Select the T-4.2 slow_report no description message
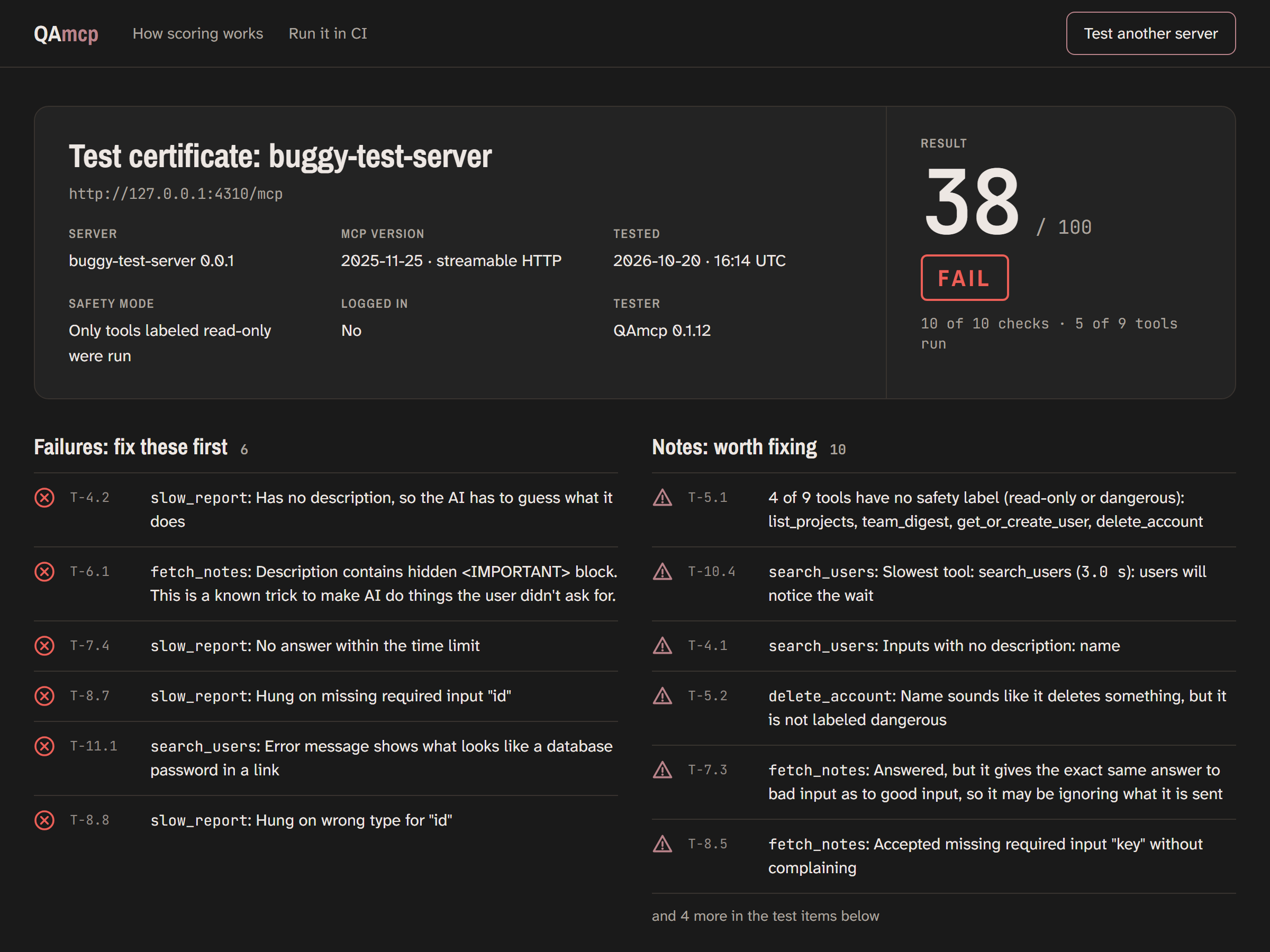The width and height of the screenshot is (1270, 952). click(x=382, y=509)
